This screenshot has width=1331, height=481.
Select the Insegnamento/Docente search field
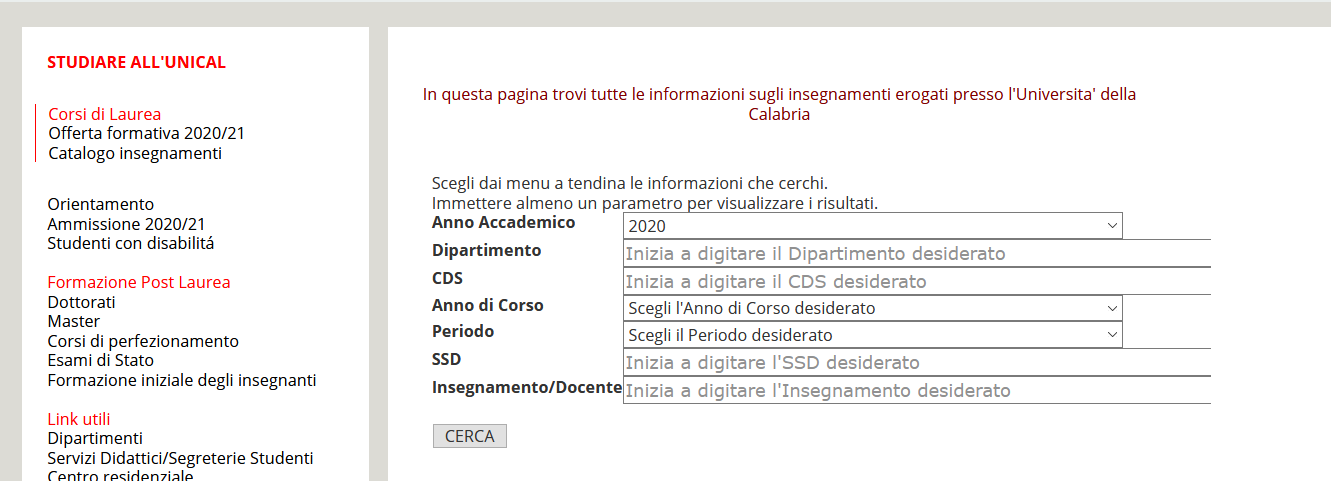pos(917,390)
